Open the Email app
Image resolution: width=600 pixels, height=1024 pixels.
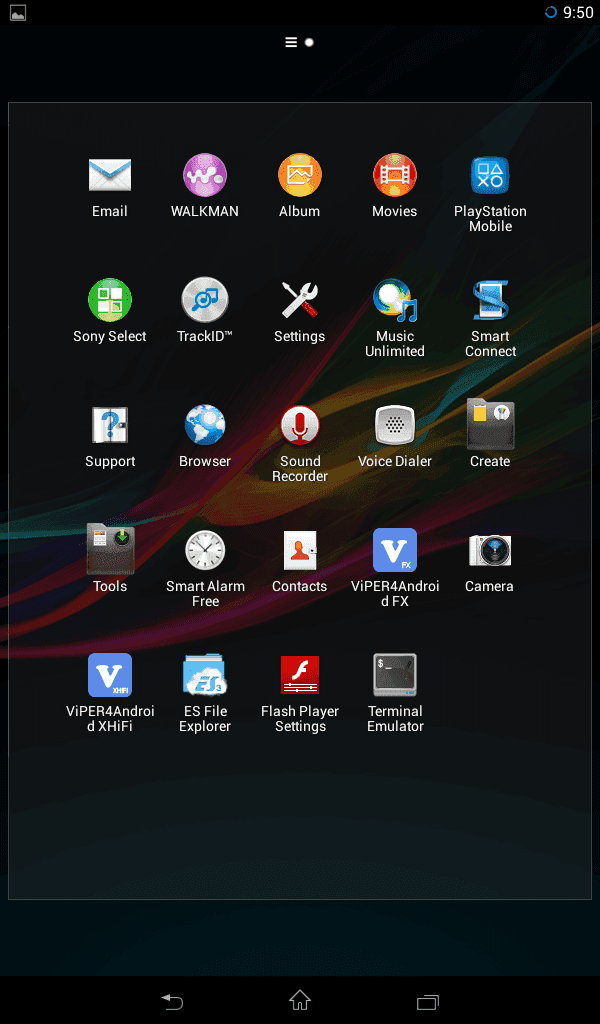[110, 175]
